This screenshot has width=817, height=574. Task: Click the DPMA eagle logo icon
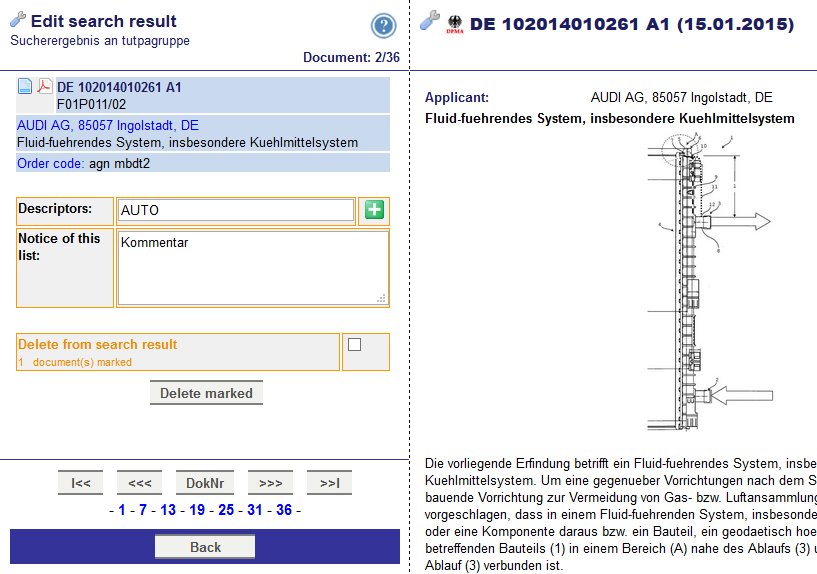point(455,24)
